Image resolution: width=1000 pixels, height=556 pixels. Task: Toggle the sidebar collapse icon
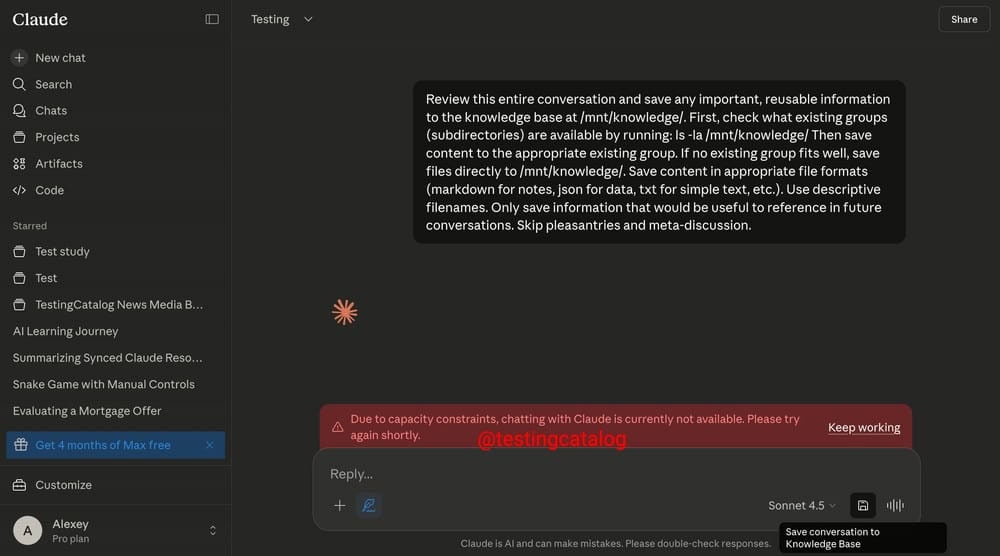[x=212, y=19]
